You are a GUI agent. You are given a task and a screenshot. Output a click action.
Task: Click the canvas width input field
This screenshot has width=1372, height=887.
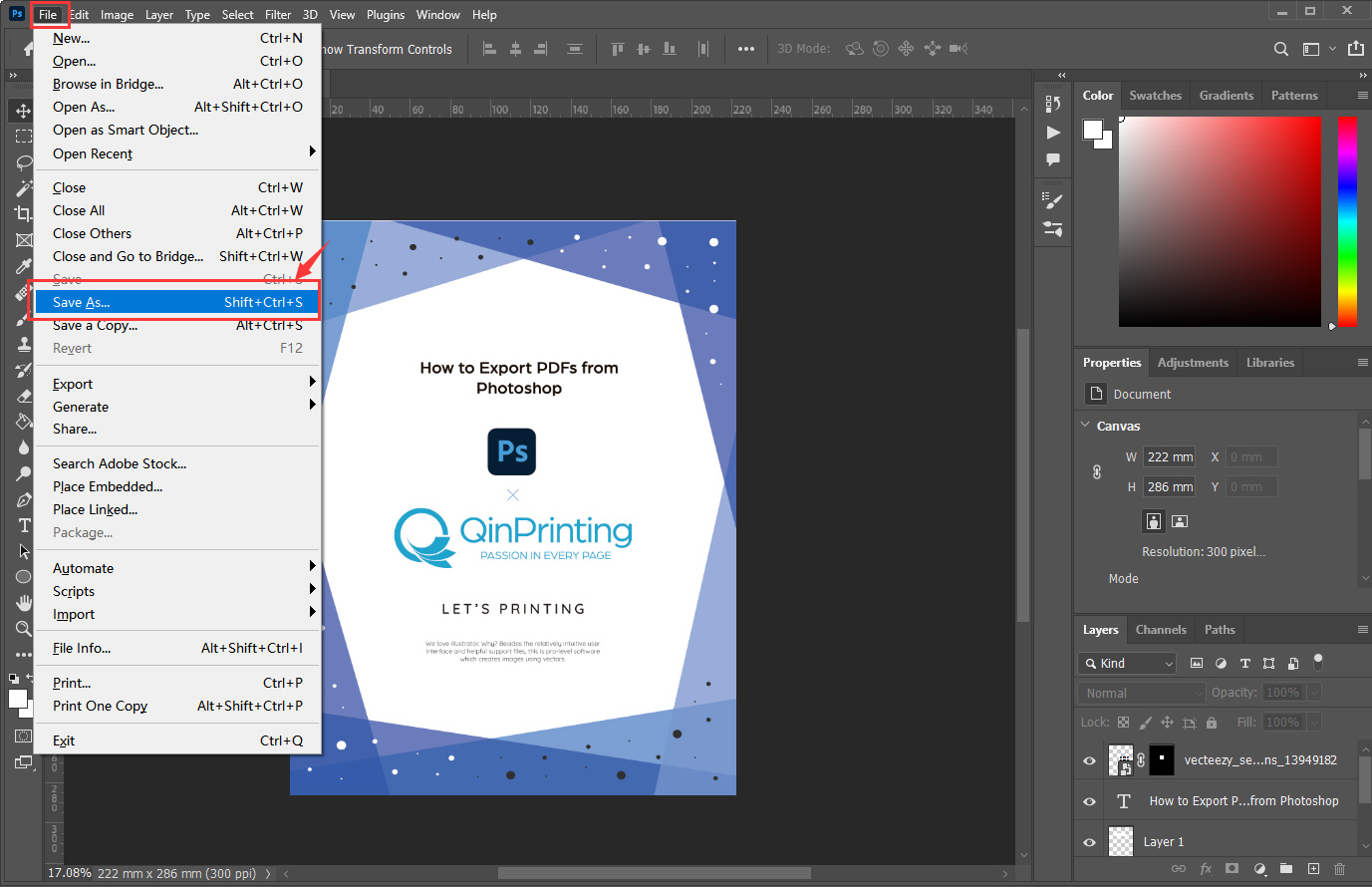pyautogui.click(x=1169, y=457)
